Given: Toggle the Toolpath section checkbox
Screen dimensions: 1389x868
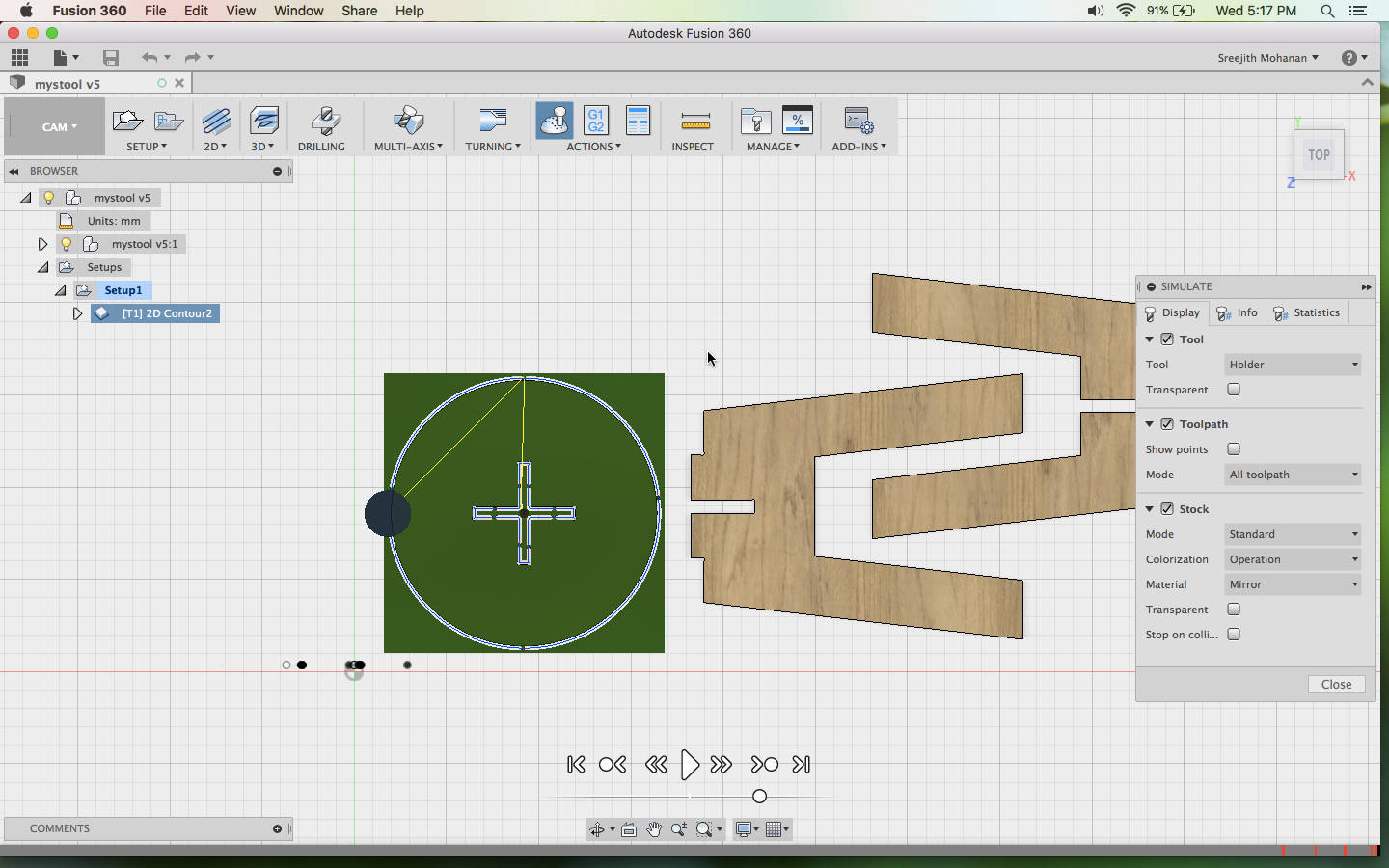Looking at the screenshot, I should tap(1167, 424).
